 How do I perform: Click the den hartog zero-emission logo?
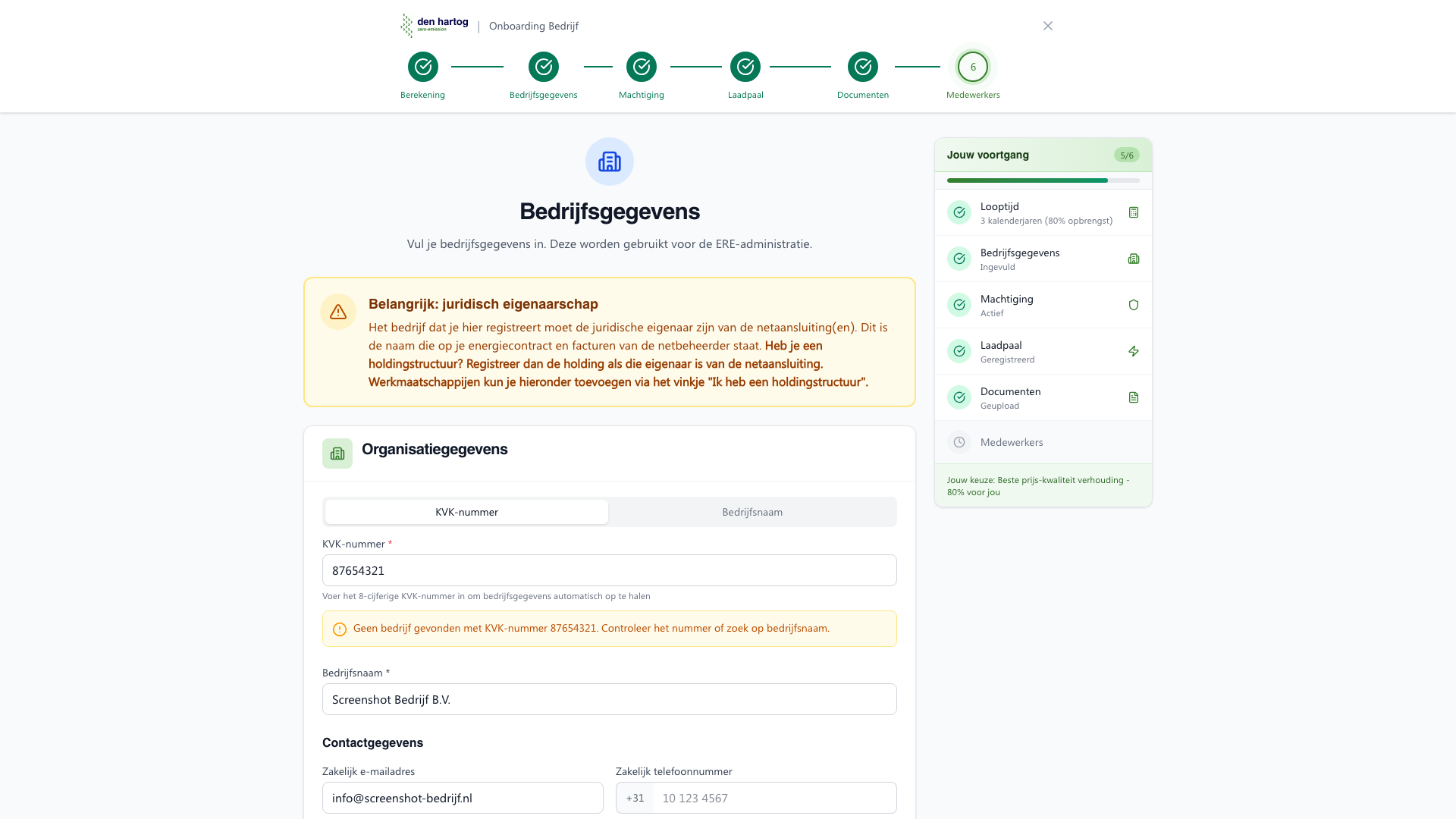click(434, 24)
